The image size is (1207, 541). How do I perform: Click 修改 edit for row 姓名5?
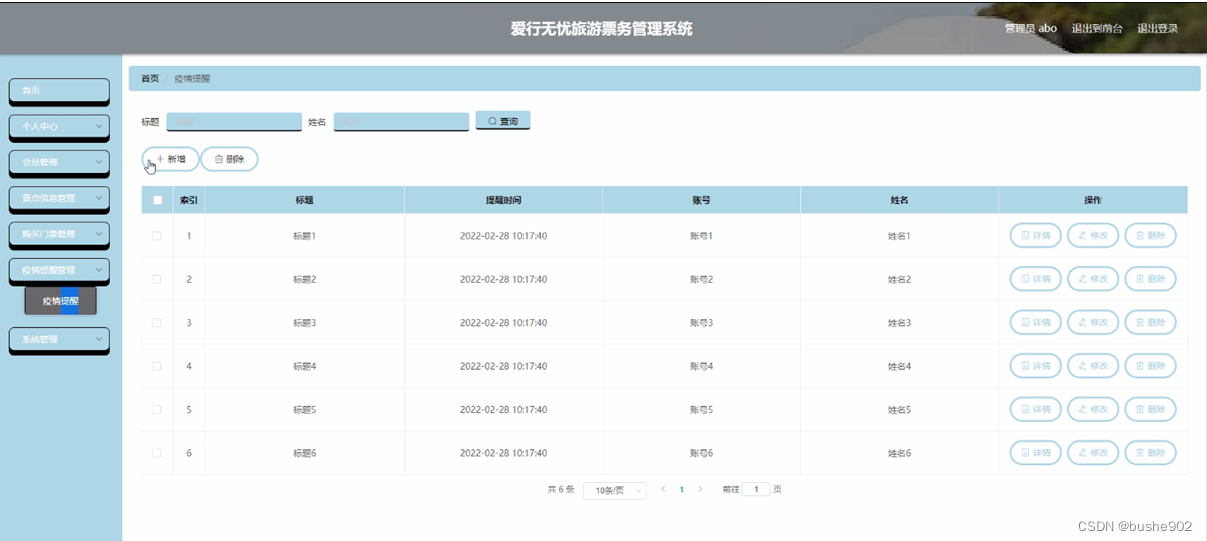point(1093,409)
